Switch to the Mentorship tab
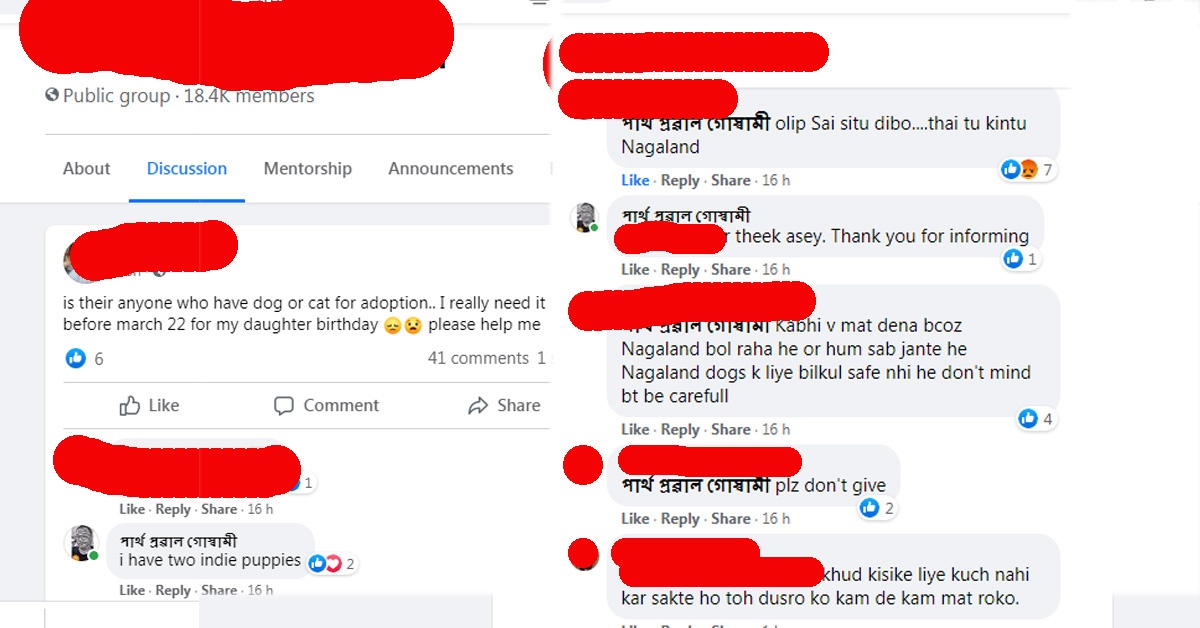 (x=307, y=168)
